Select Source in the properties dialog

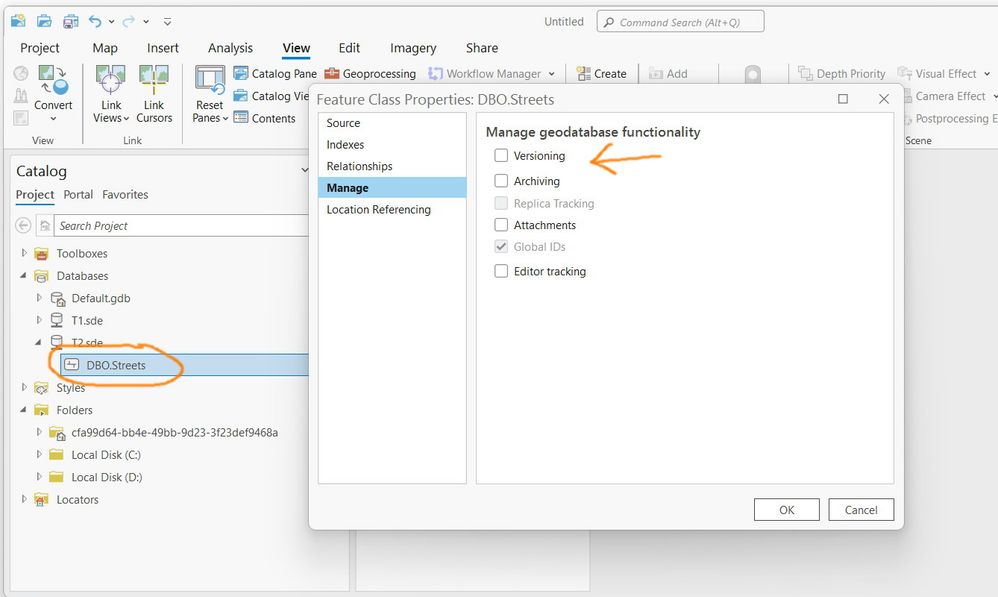pyautogui.click(x=392, y=123)
